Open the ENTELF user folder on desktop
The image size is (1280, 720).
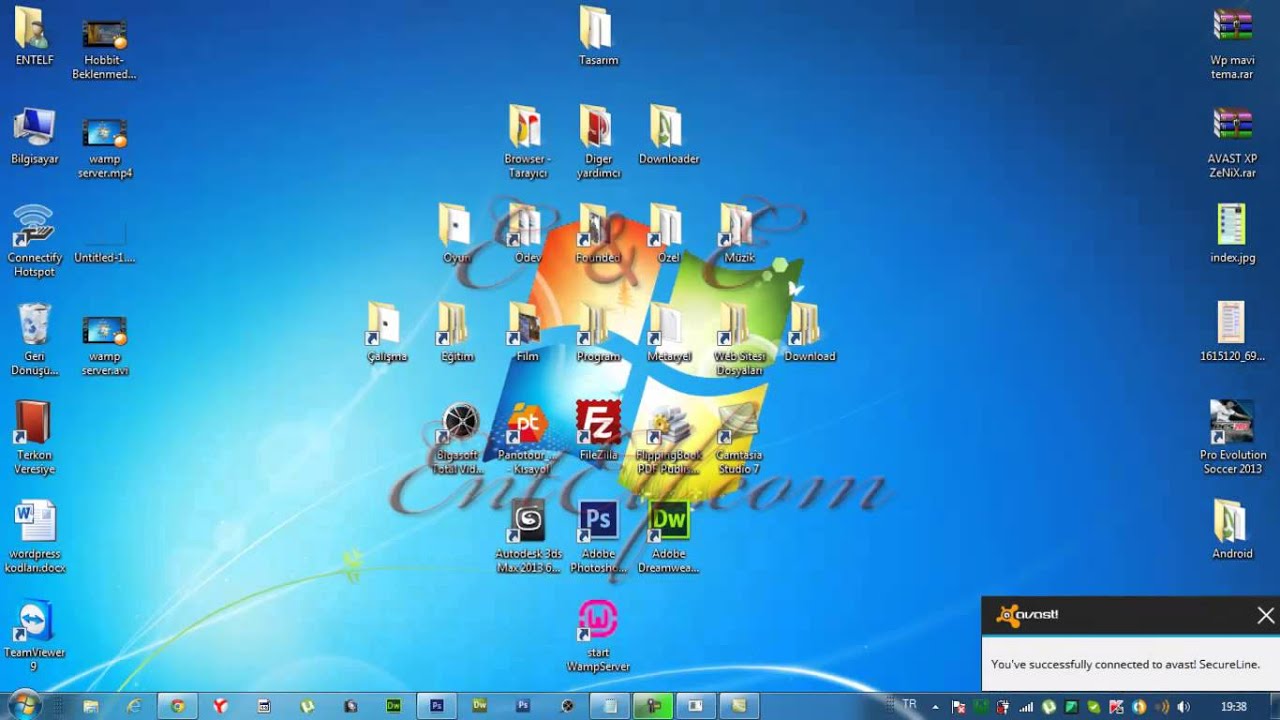point(34,37)
